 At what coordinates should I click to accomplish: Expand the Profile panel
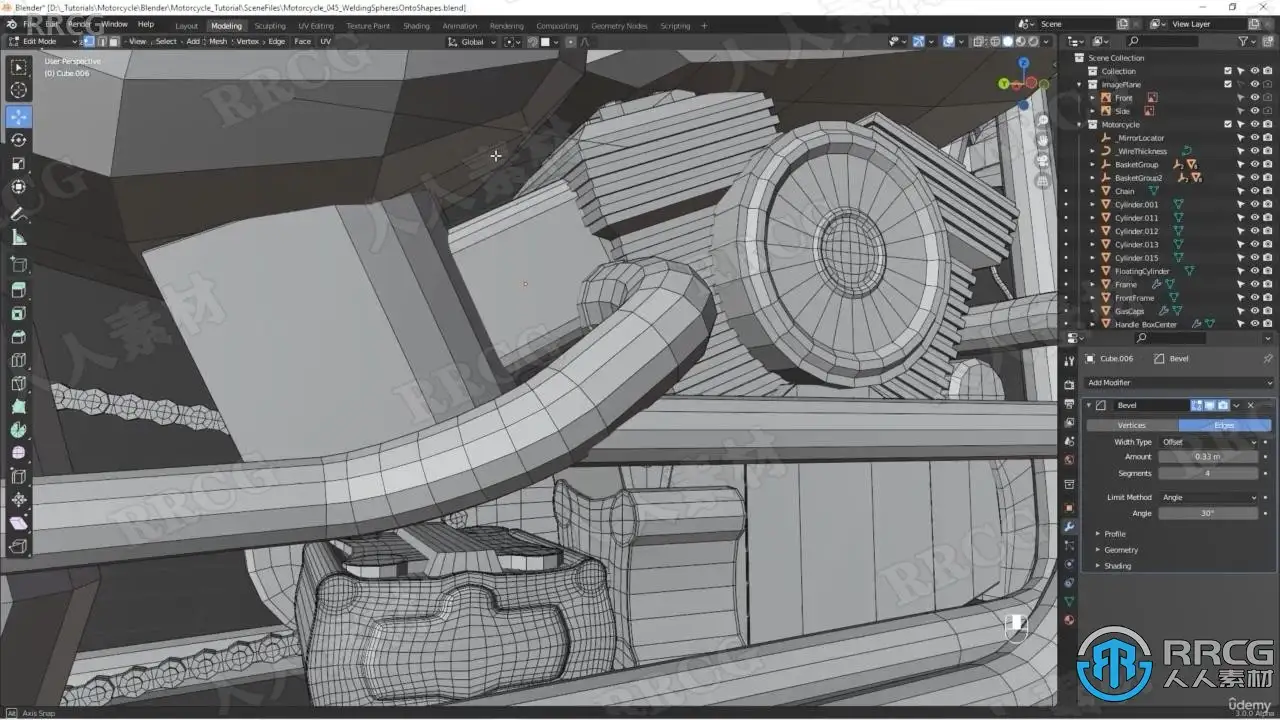click(1114, 534)
